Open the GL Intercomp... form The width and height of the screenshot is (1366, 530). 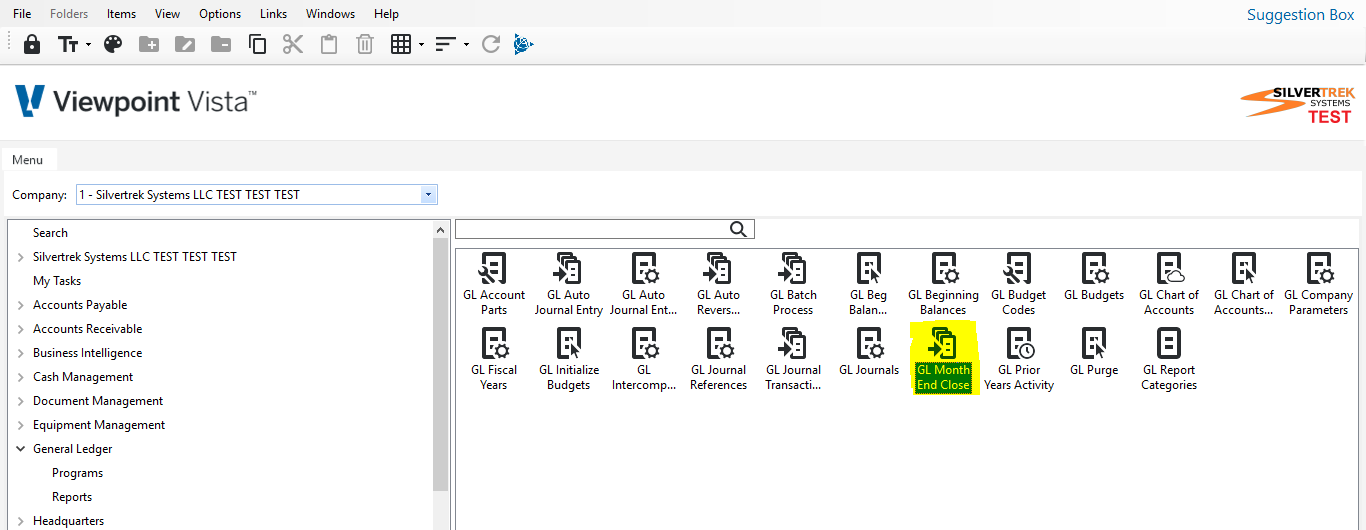(x=644, y=359)
